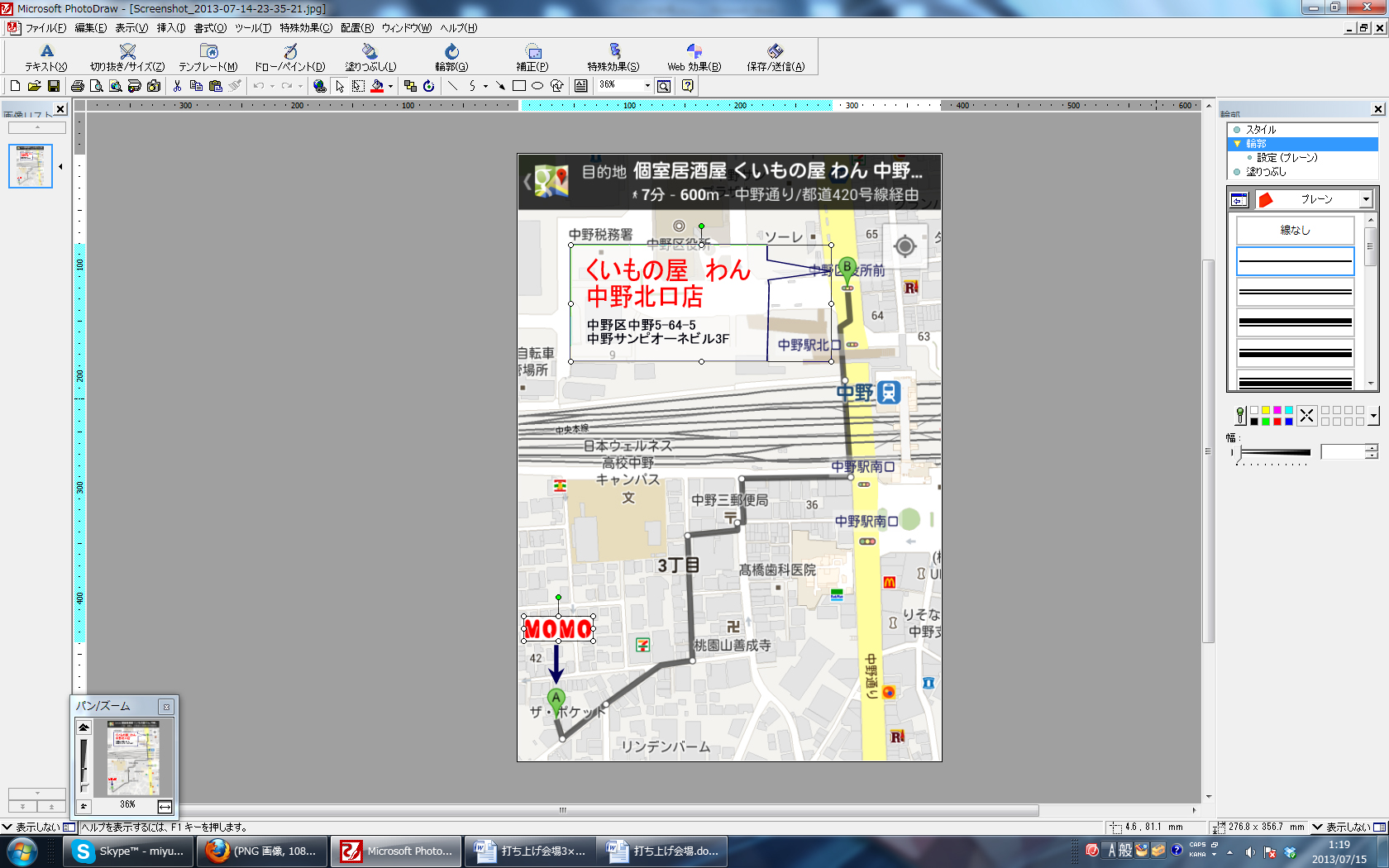
Task: Click the fit-to-width button in pan/zoom
Action: point(165,806)
